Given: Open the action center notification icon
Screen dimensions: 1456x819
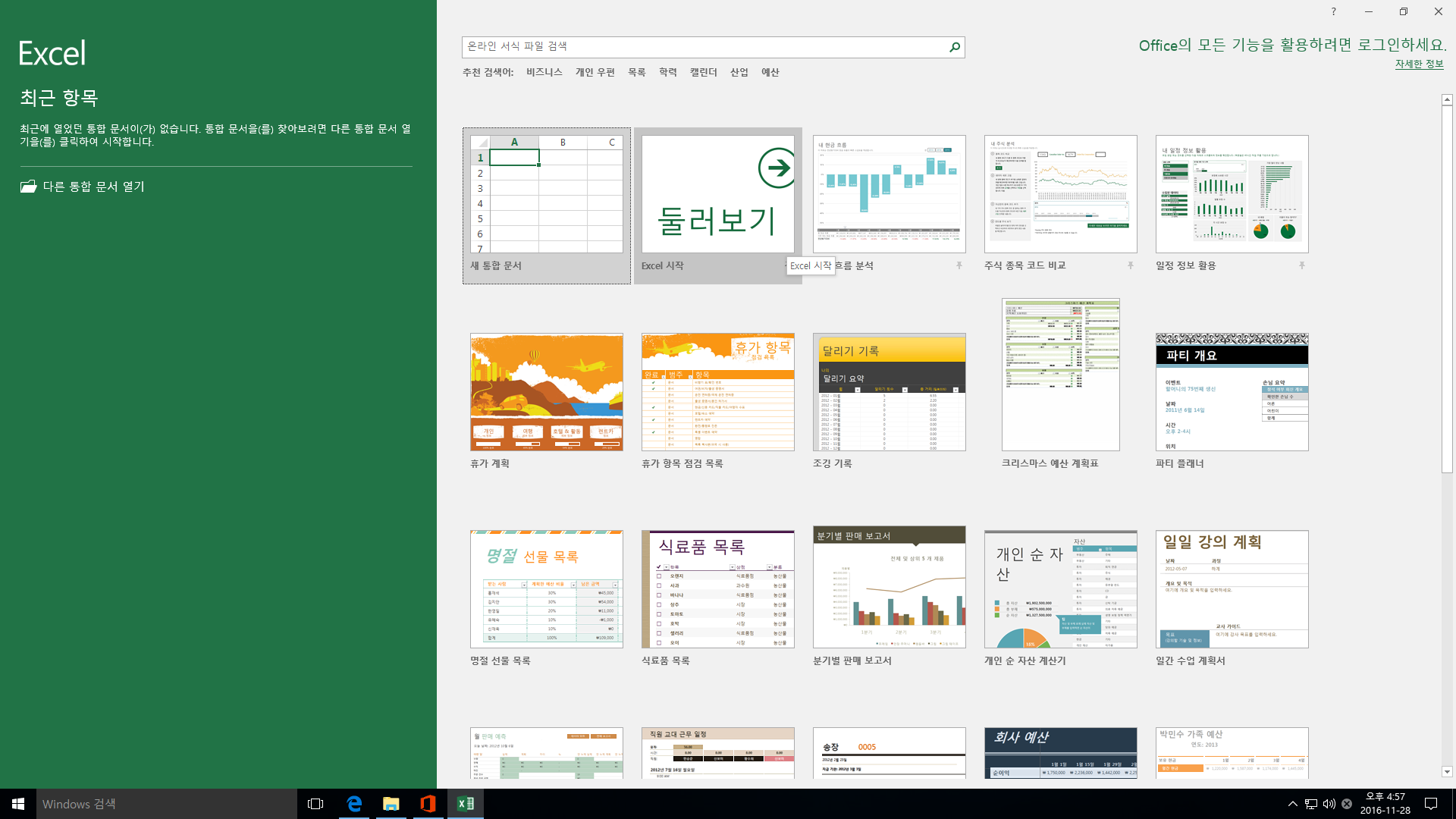Looking at the screenshot, I should click(x=1431, y=804).
